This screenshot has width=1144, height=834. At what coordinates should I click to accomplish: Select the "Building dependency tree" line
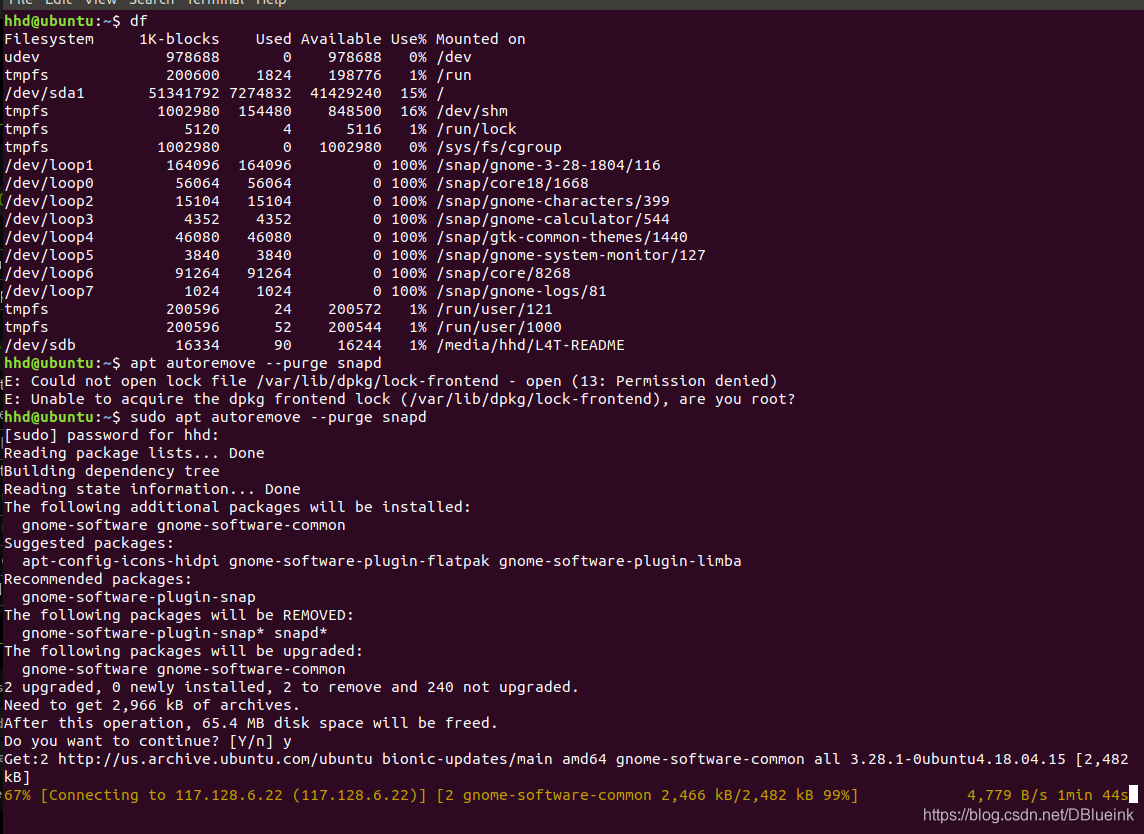[x=112, y=471]
